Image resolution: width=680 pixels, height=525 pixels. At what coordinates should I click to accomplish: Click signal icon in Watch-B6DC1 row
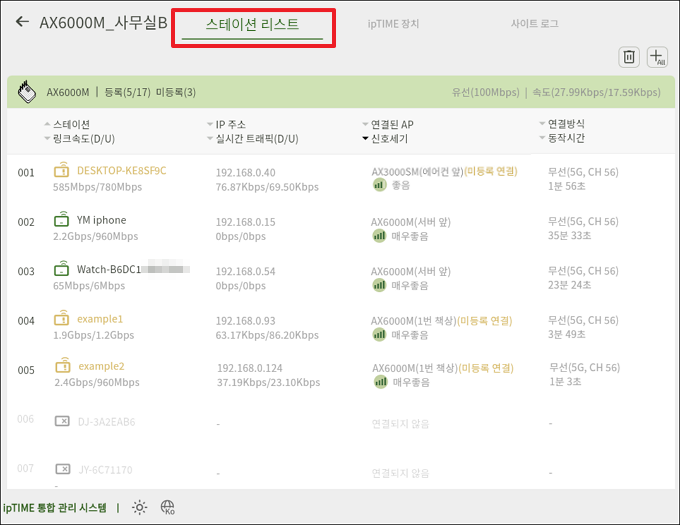[379, 285]
